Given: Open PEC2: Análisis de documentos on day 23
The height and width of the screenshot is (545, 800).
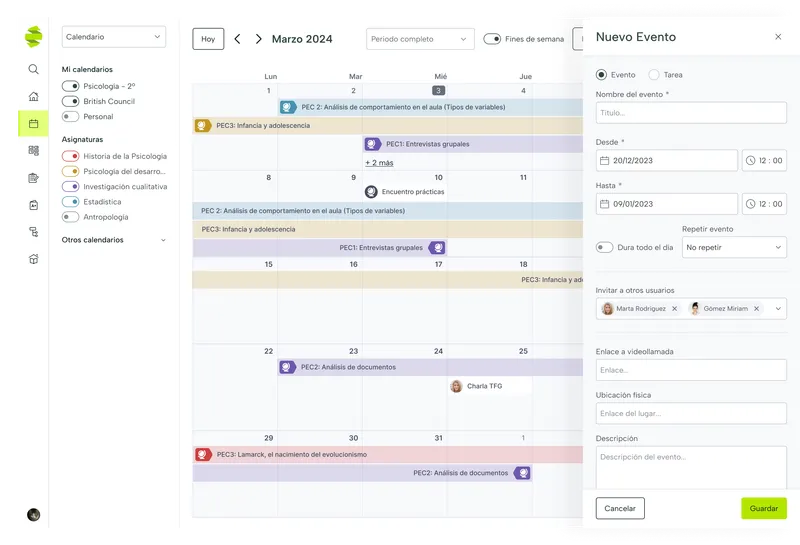Looking at the screenshot, I should [430, 367].
